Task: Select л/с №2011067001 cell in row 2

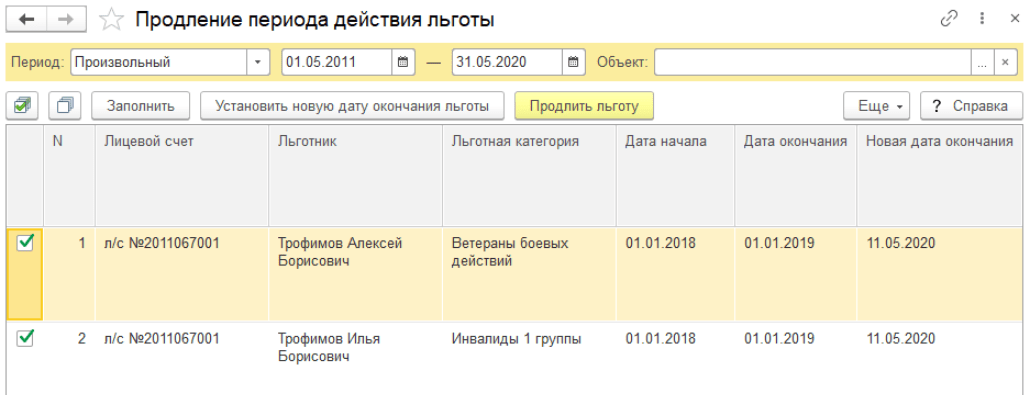Action: pos(182,358)
